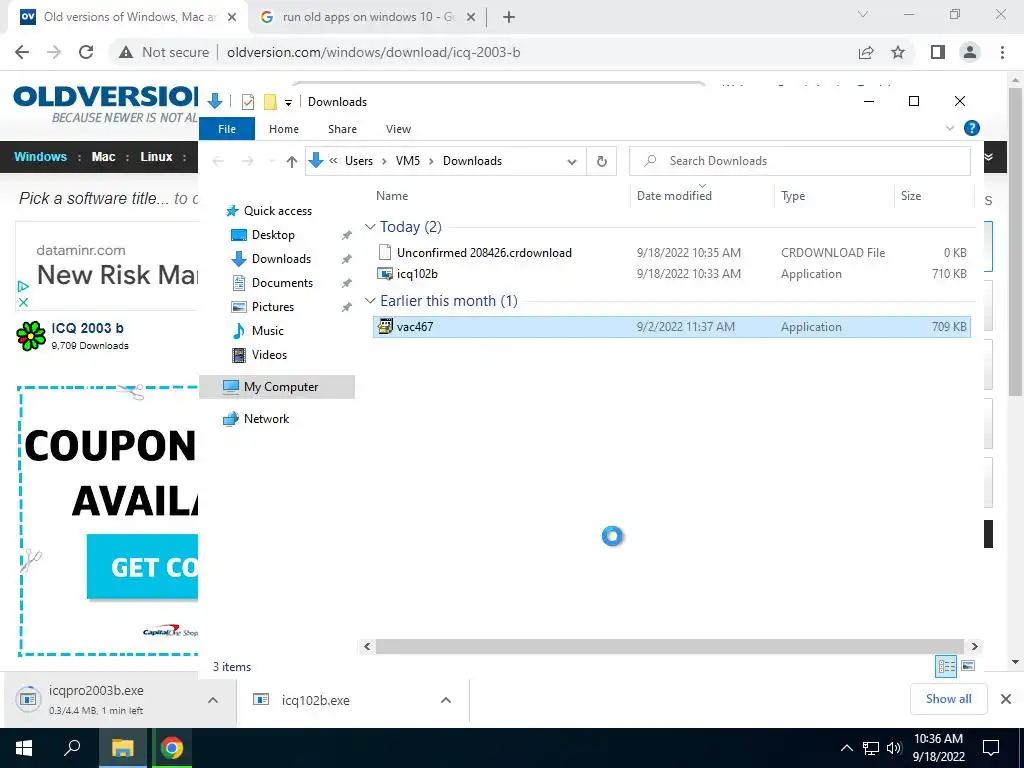Open a new Chrome tab with plus icon
1024x768 pixels.
pyautogui.click(x=509, y=17)
